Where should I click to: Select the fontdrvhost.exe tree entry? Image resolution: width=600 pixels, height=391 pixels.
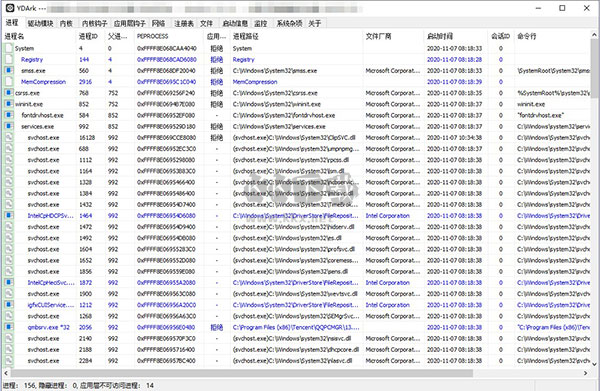coord(42,115)
